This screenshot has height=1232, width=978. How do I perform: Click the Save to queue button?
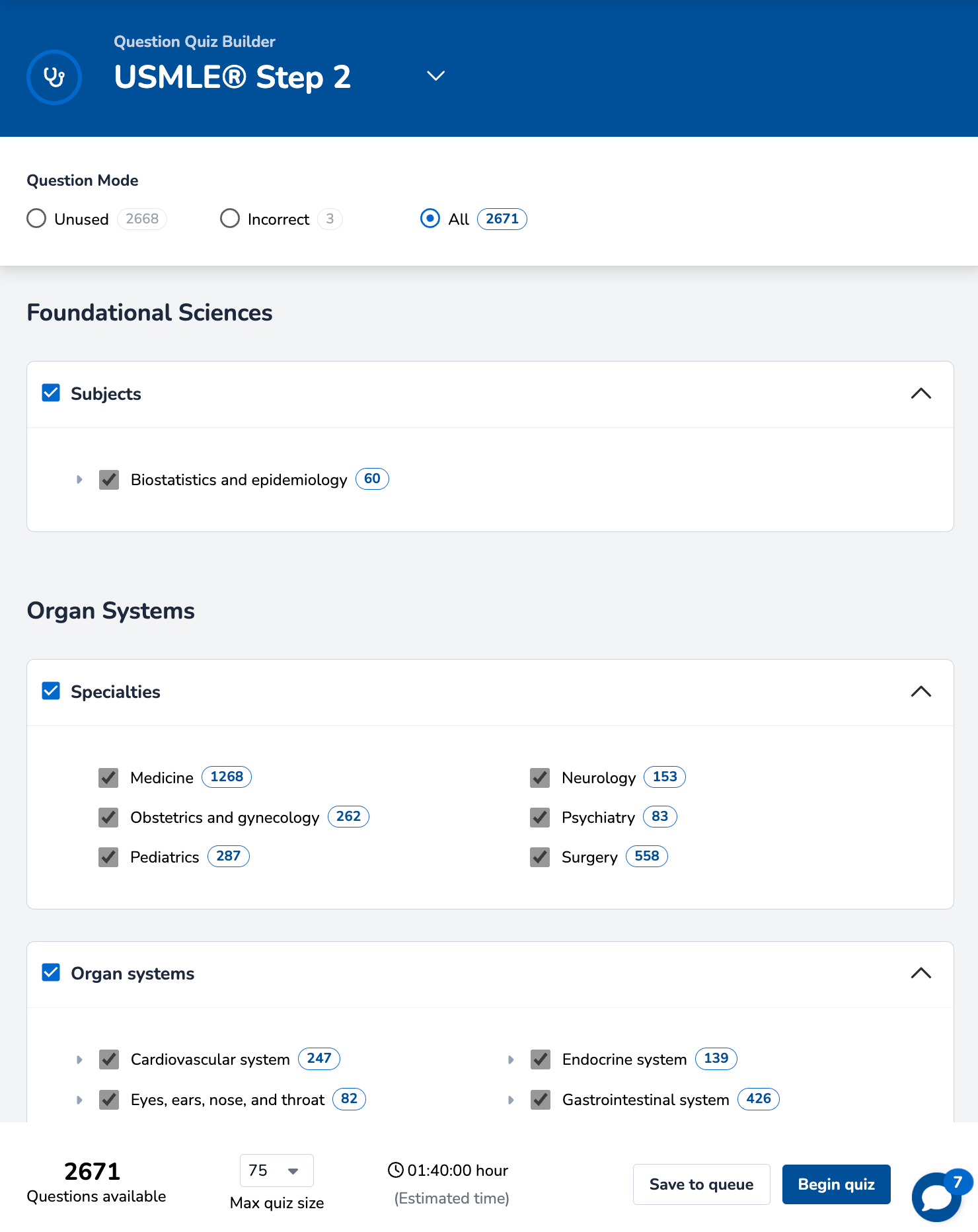(701, 1184)
